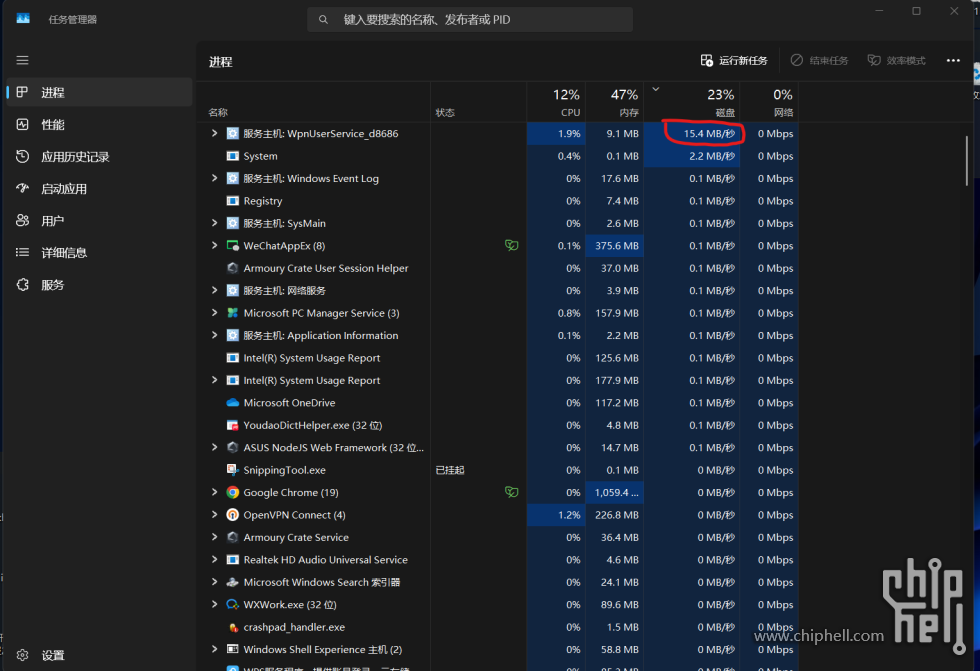Open the 用户 tab
Image resolution: width=980 pixels, height=671 pixels.
pos(99,221)
